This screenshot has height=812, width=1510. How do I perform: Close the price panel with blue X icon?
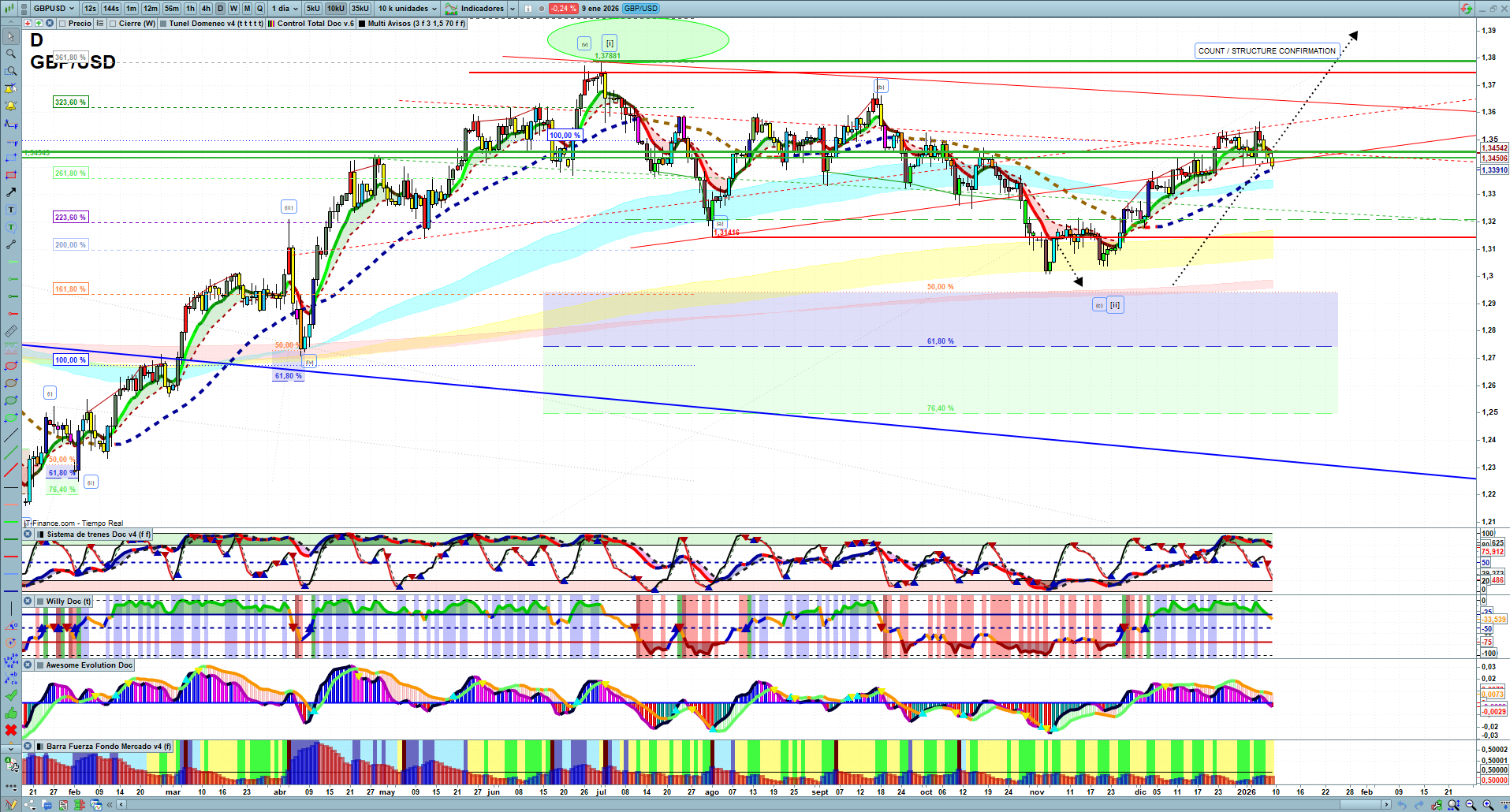(50, 24)
